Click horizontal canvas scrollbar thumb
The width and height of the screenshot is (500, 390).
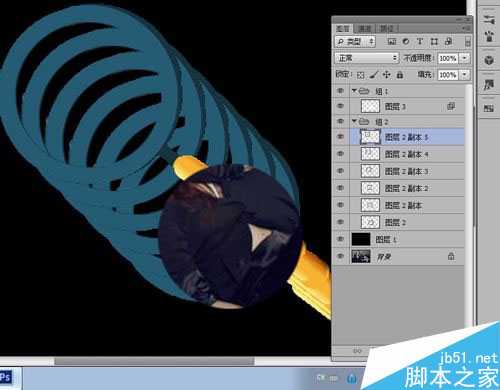pyautogui.click(x=154, y=361)
